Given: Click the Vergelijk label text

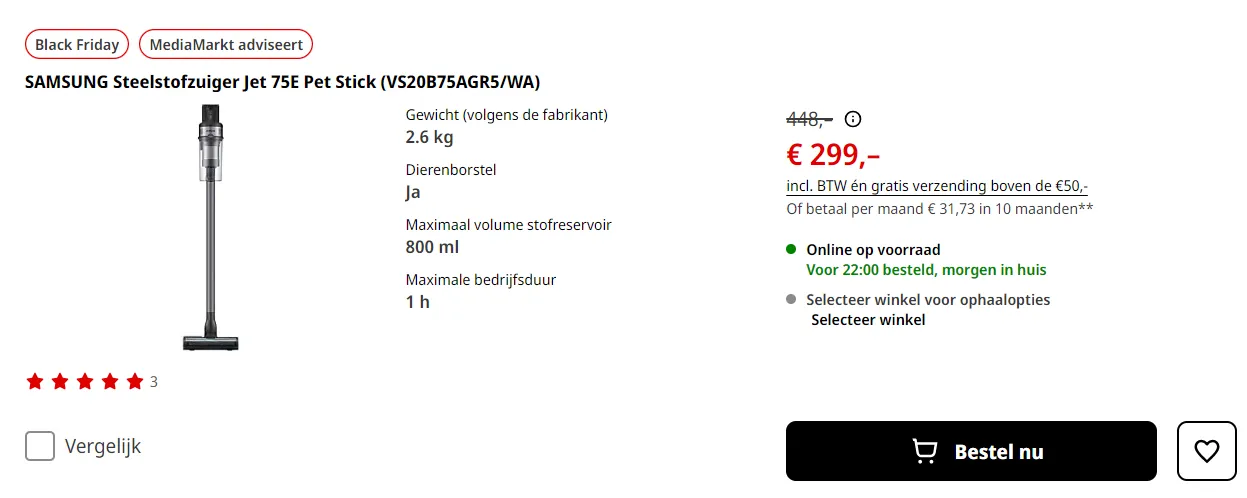Looking at the screenshot, I should [x=103, y=446].
